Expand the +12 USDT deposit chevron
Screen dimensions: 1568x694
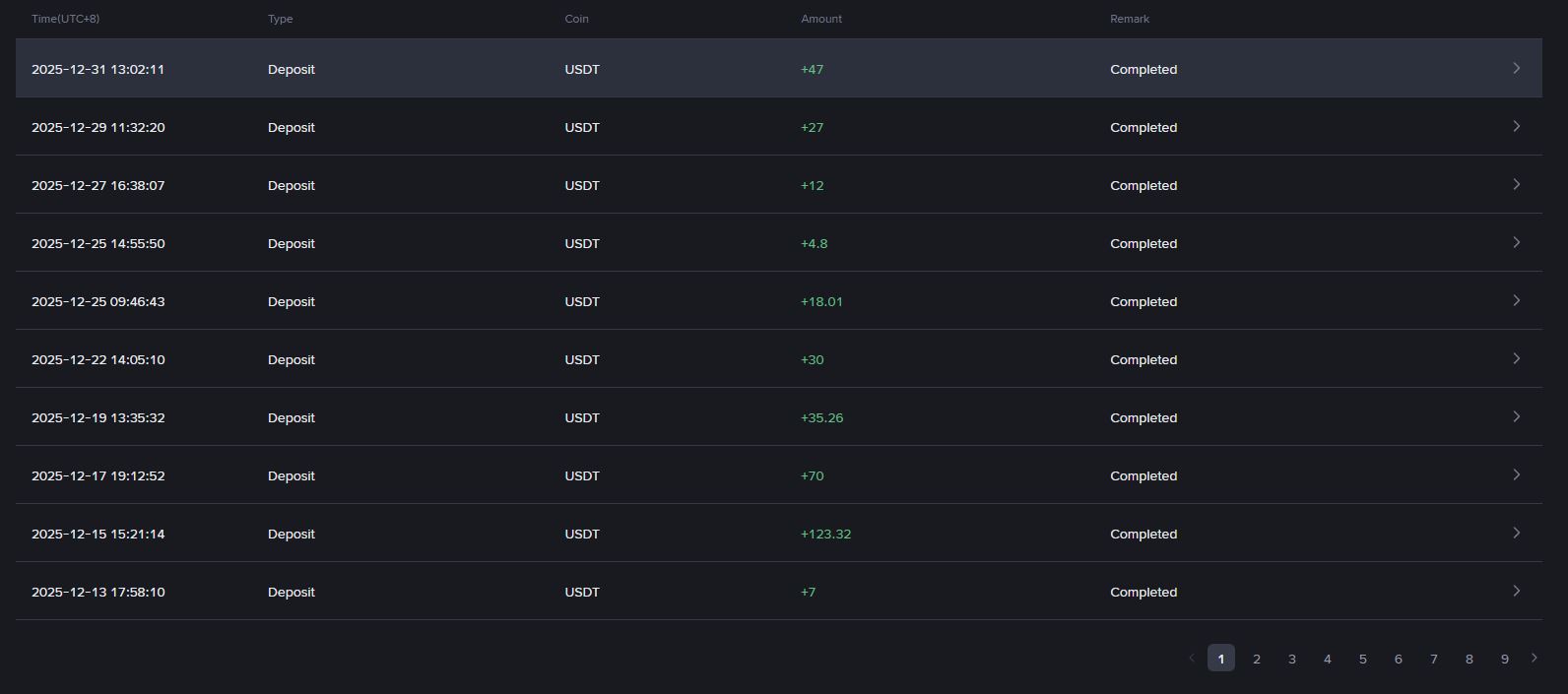(1517, 184)
